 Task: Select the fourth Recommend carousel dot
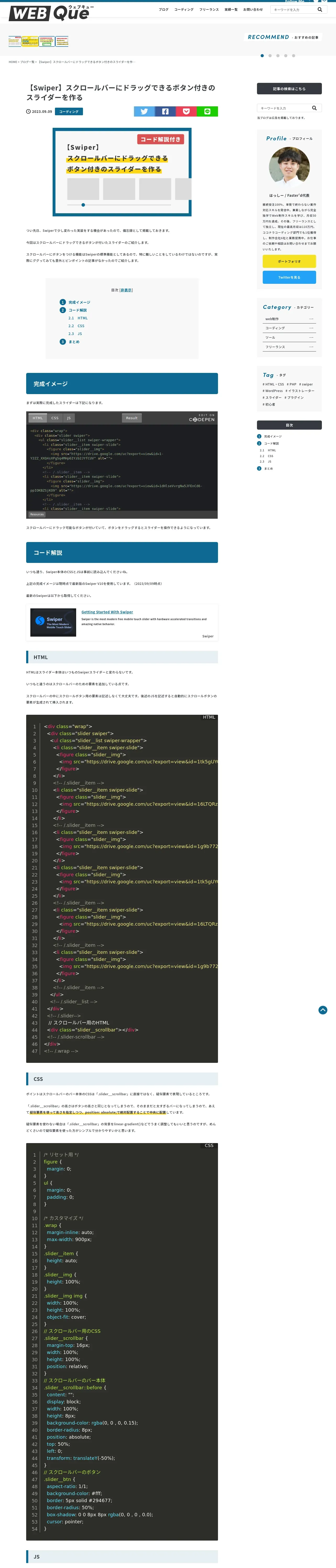coord(285,55)
